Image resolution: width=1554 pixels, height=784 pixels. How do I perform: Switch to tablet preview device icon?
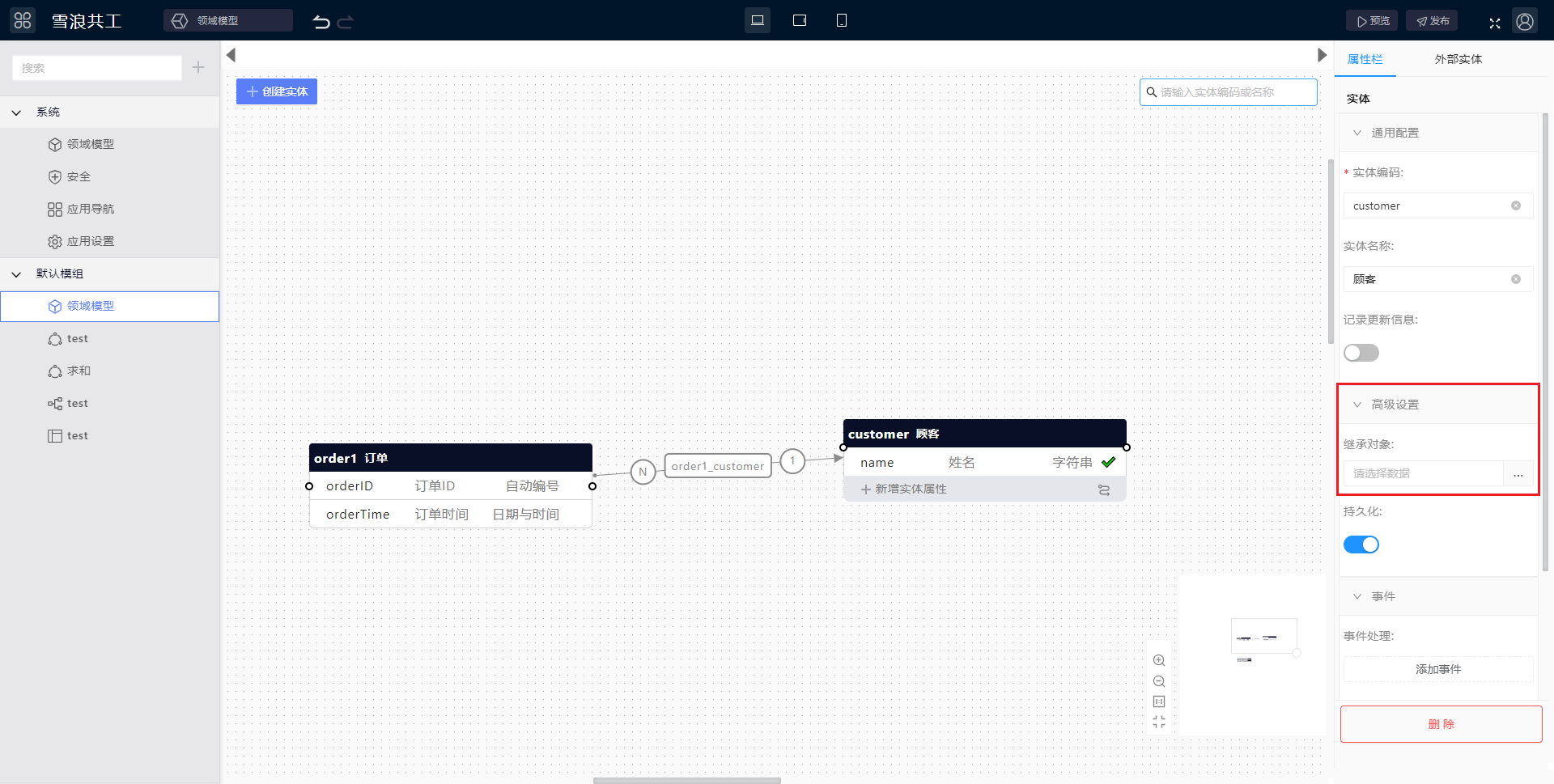(x=800, y=20)
